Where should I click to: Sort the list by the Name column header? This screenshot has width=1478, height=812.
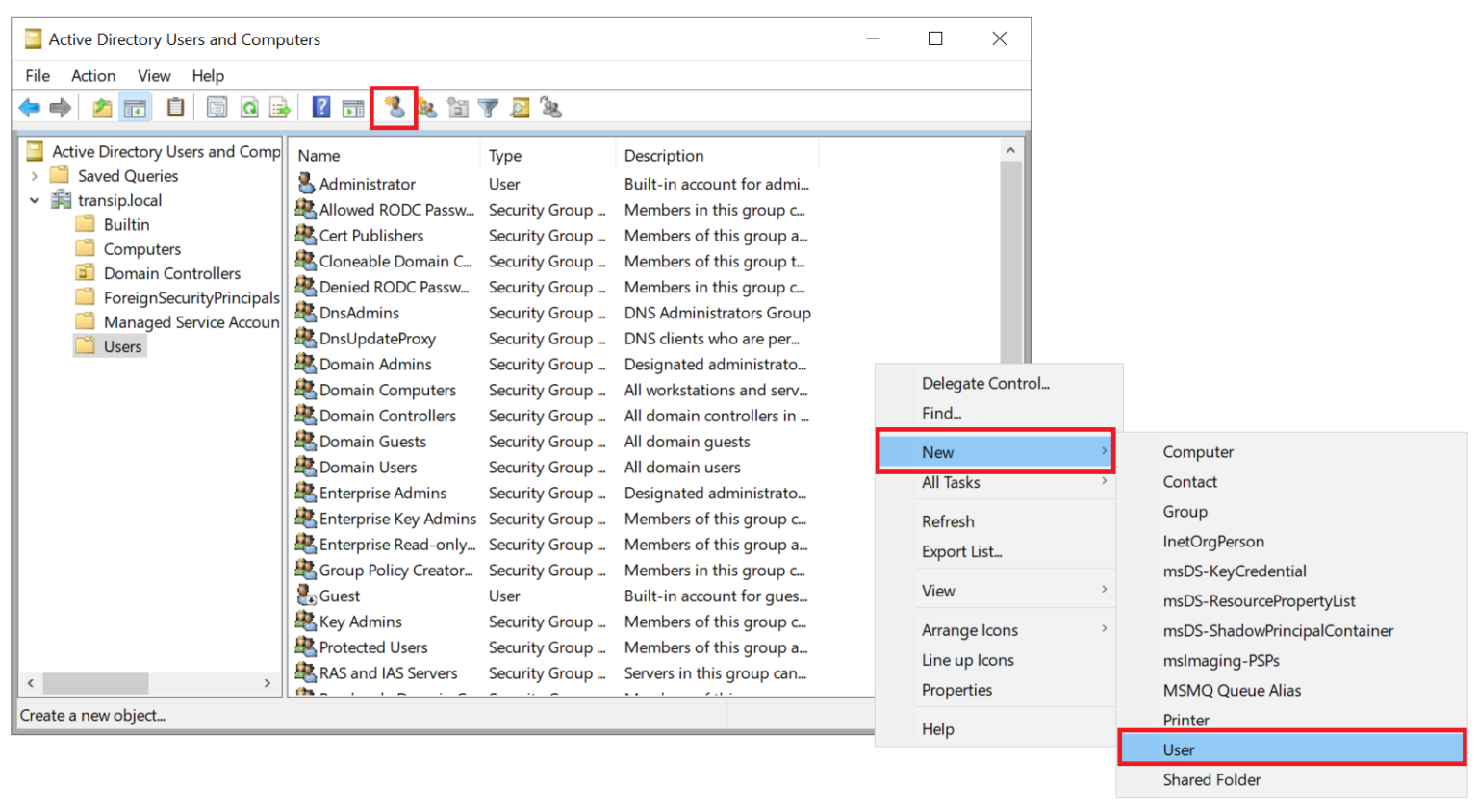tap(319, 155)
